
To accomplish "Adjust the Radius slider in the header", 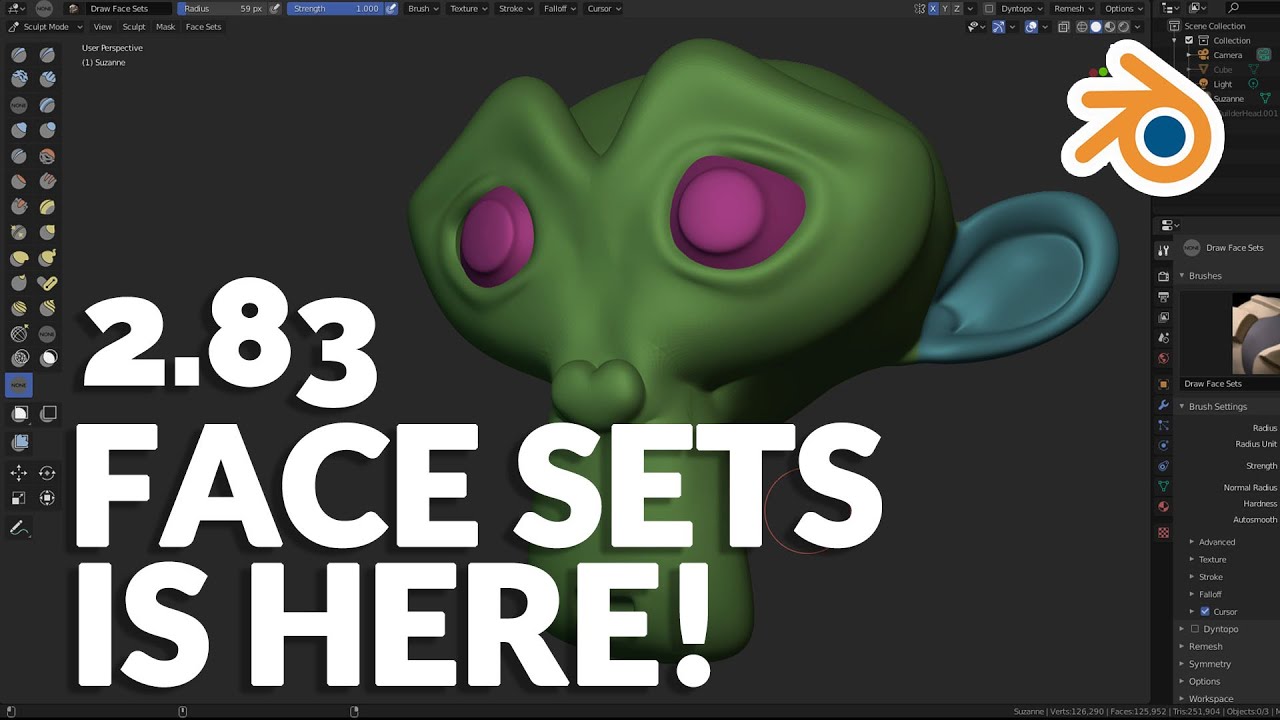I will pos(223,8).
